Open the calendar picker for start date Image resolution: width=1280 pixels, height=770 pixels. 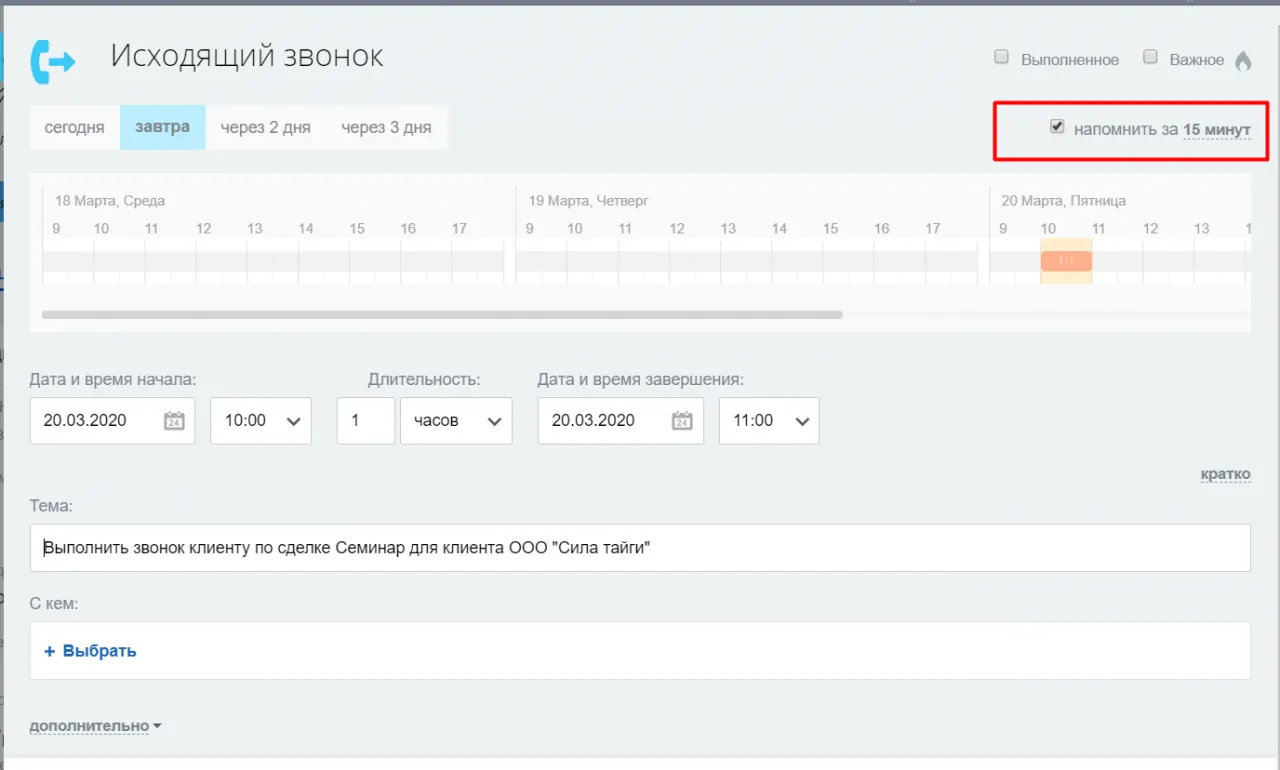[x=174, y=421]
